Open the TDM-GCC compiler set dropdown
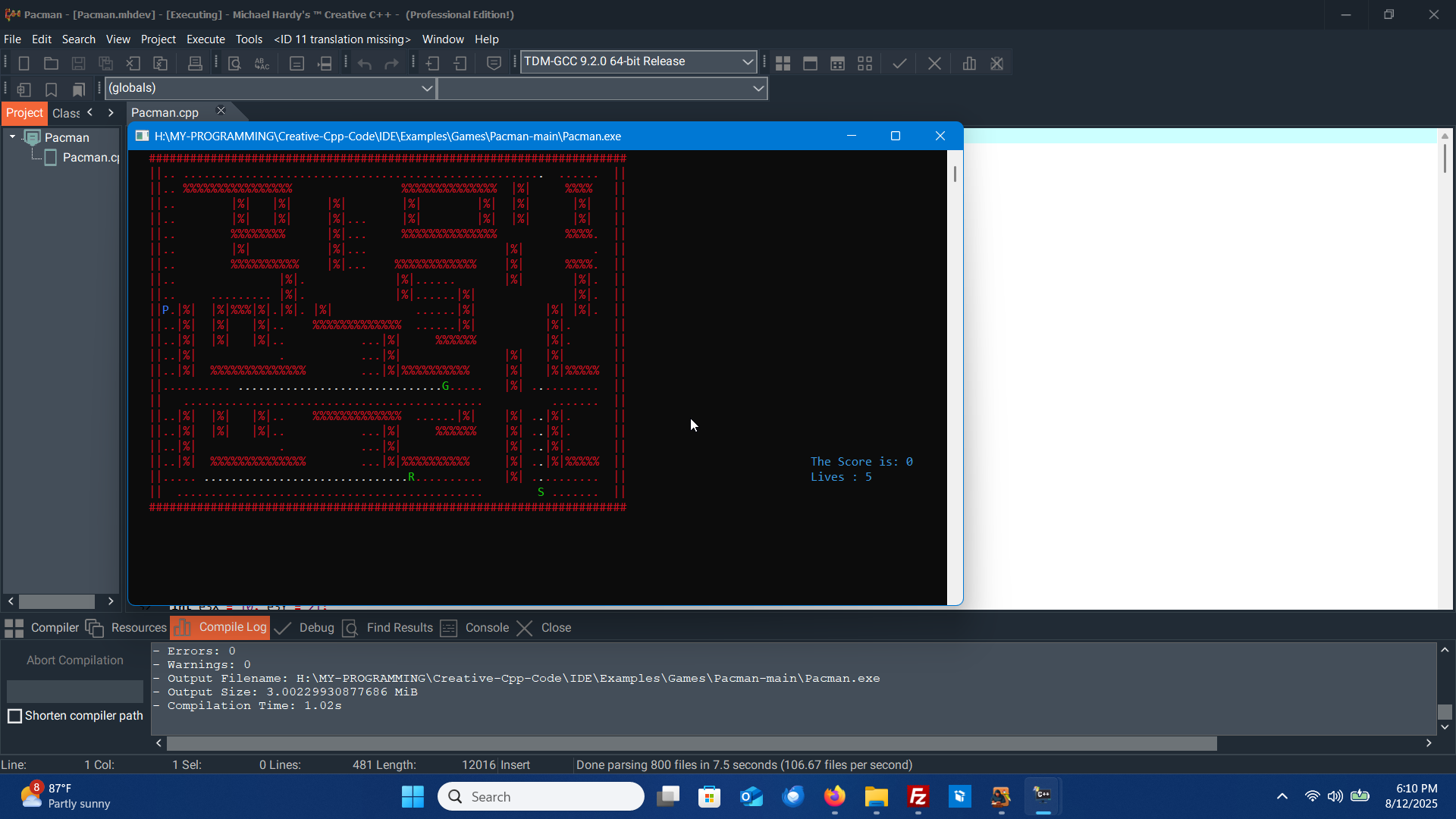Viewport: 1456px width, 819px height. 747,61
